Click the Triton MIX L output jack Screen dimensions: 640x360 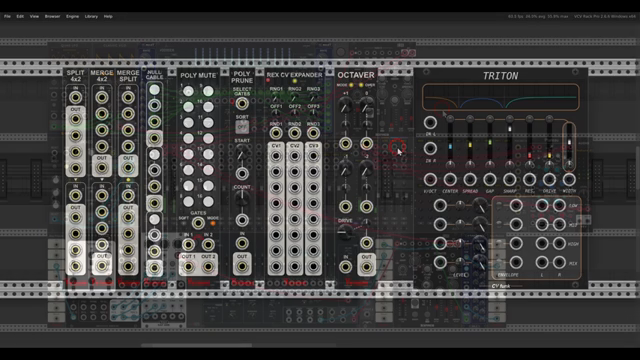542,262
